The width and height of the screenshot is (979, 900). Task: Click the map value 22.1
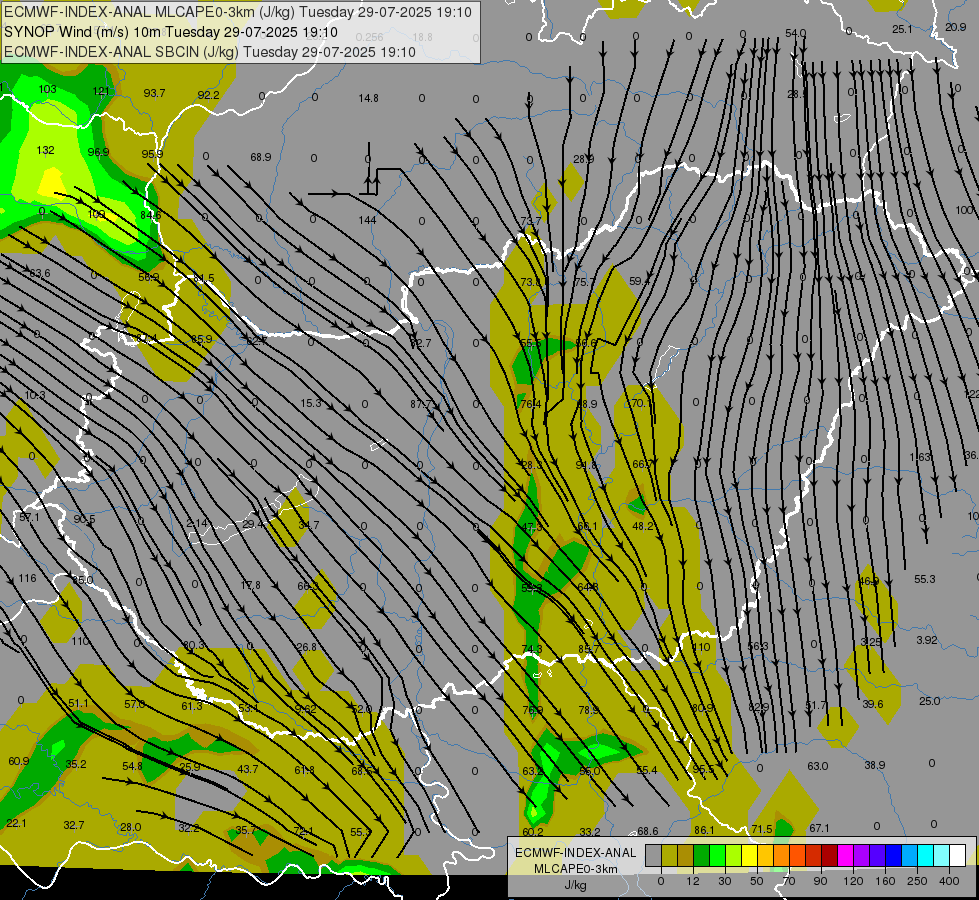pyautogui.click(x=16, y=823)
